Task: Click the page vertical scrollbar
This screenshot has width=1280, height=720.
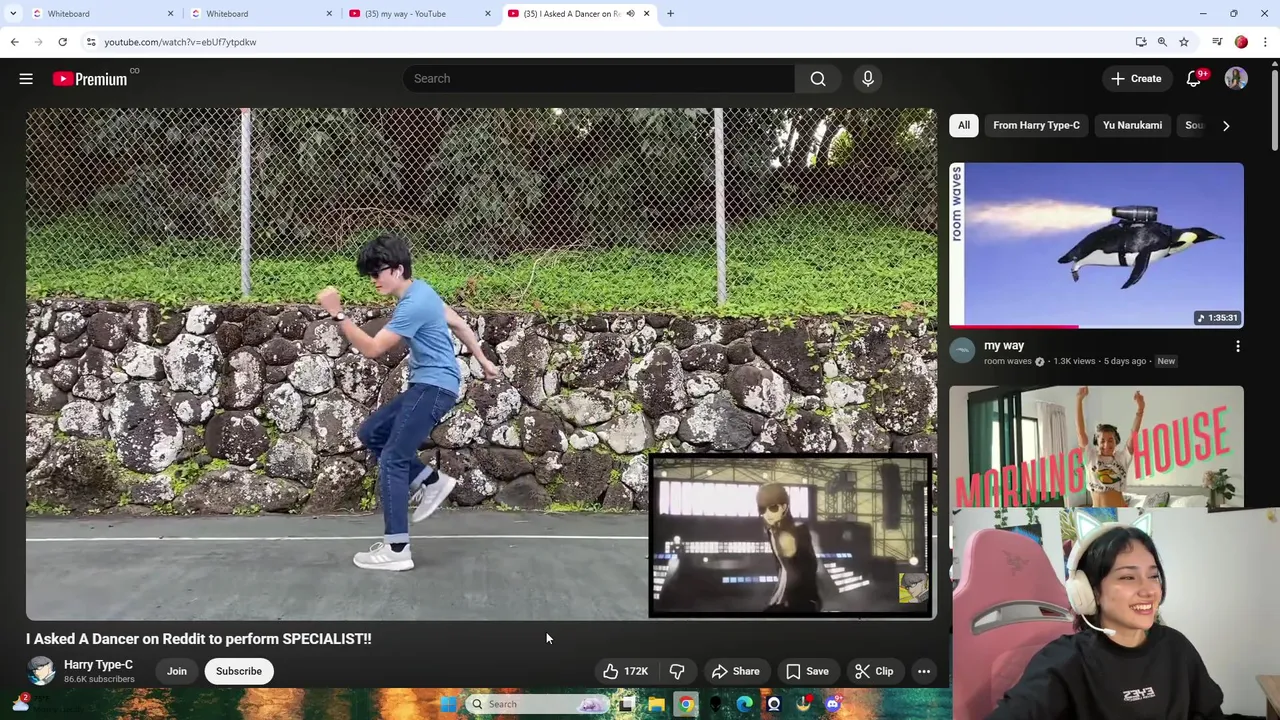Action: [x=1274, y=110]
